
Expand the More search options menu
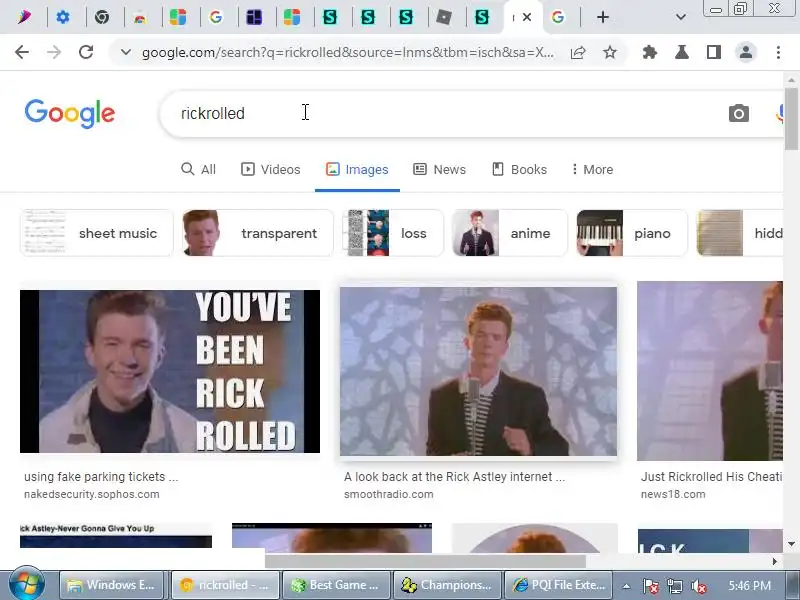coord(592,169)
